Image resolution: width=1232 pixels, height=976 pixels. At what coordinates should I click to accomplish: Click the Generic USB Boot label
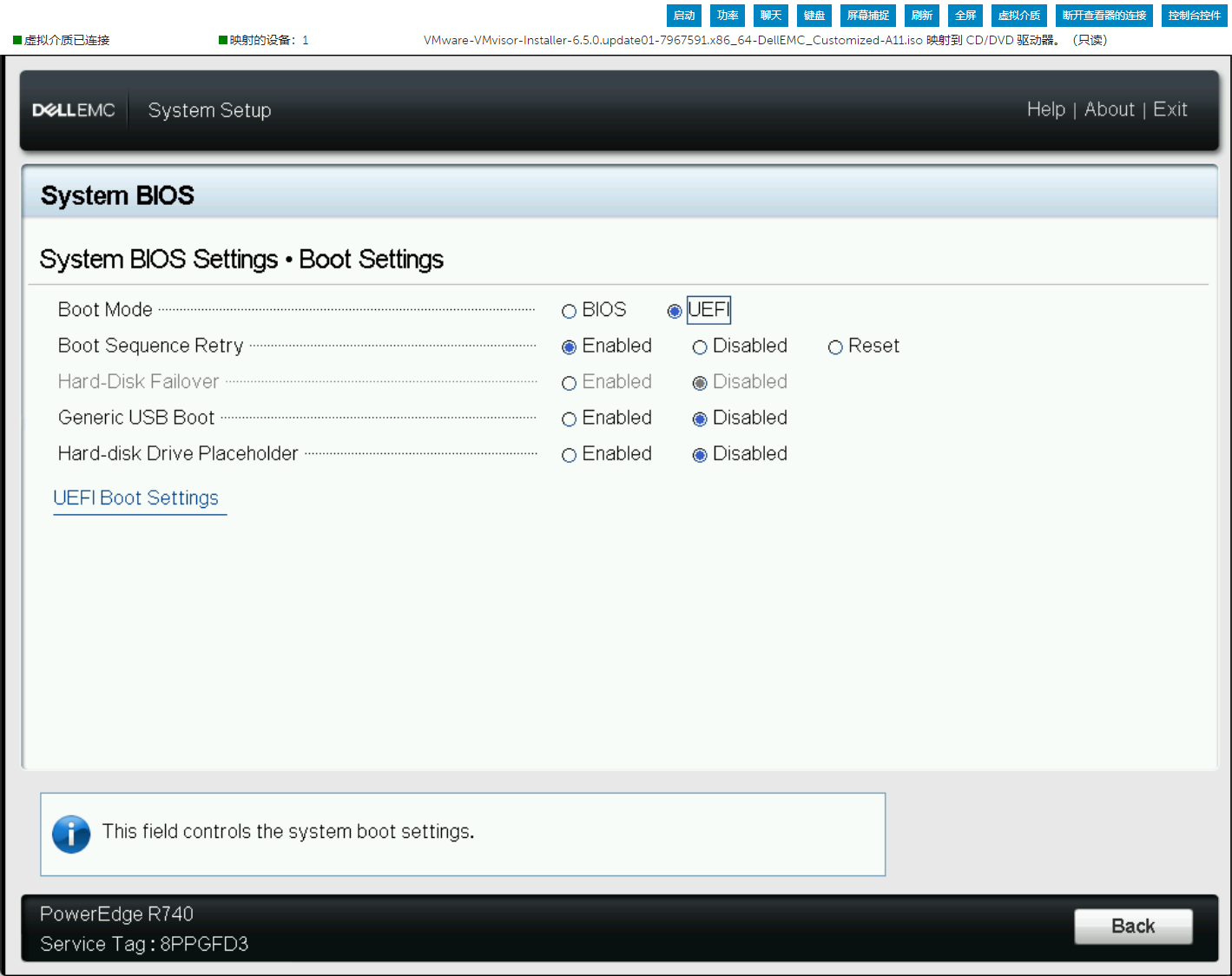(x=136, y=418)
